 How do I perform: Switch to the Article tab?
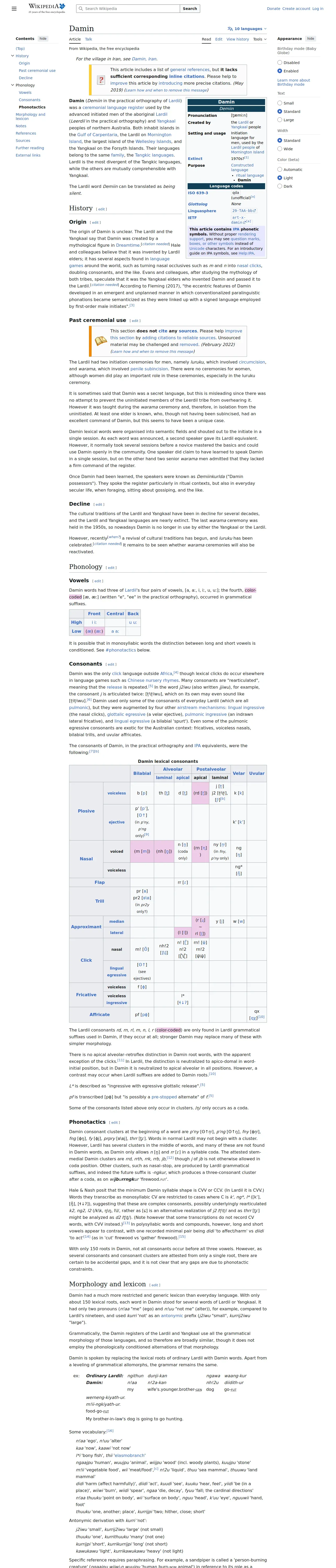pyautogui.click(x=75, y=39)
